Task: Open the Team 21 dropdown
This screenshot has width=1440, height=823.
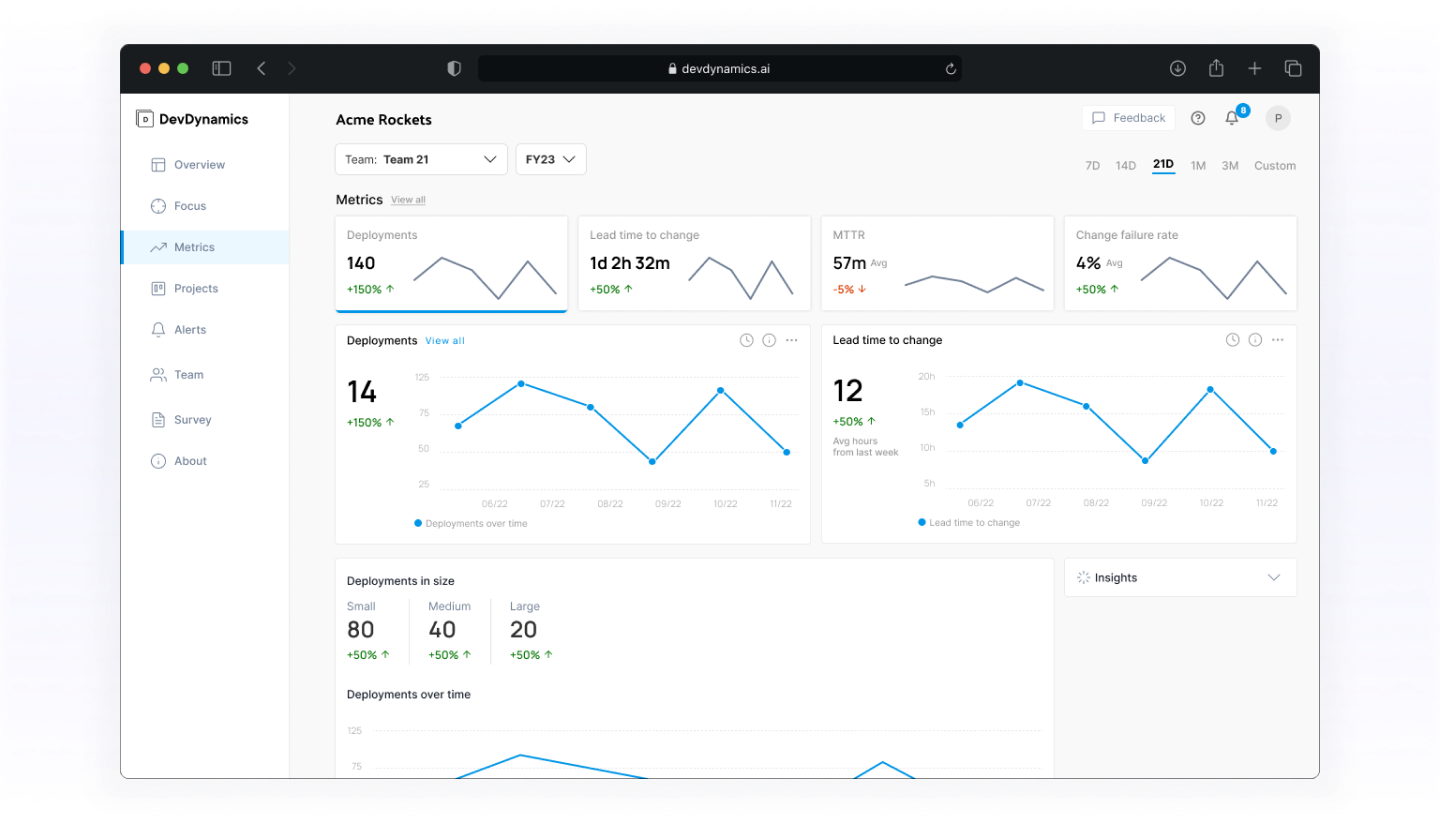Action: point(420,159)
